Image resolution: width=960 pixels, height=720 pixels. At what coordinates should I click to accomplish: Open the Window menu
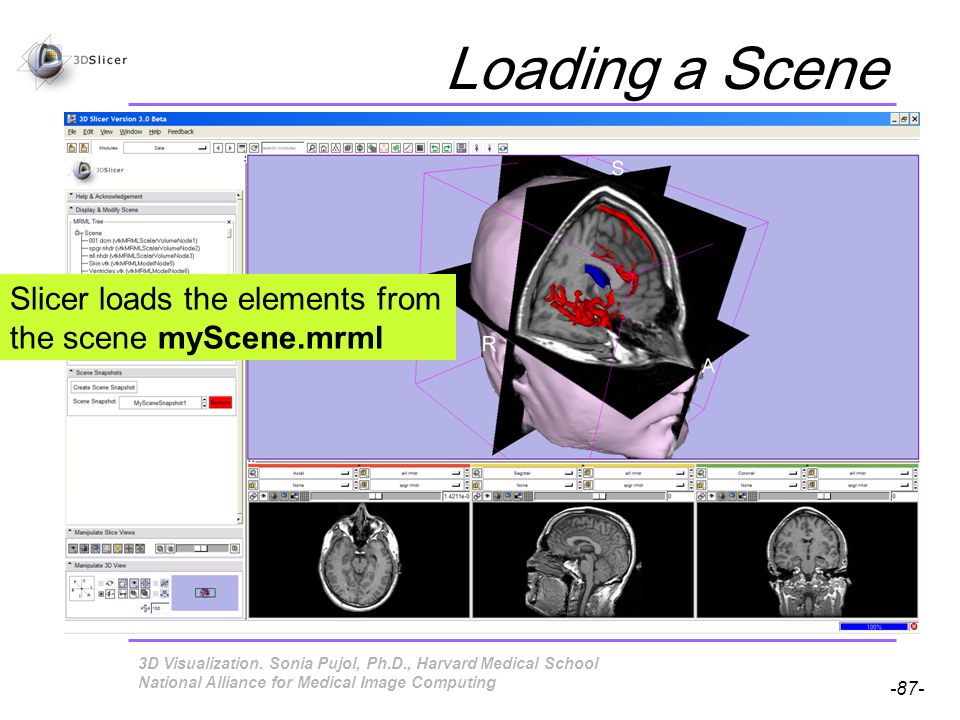click(130, 132)
